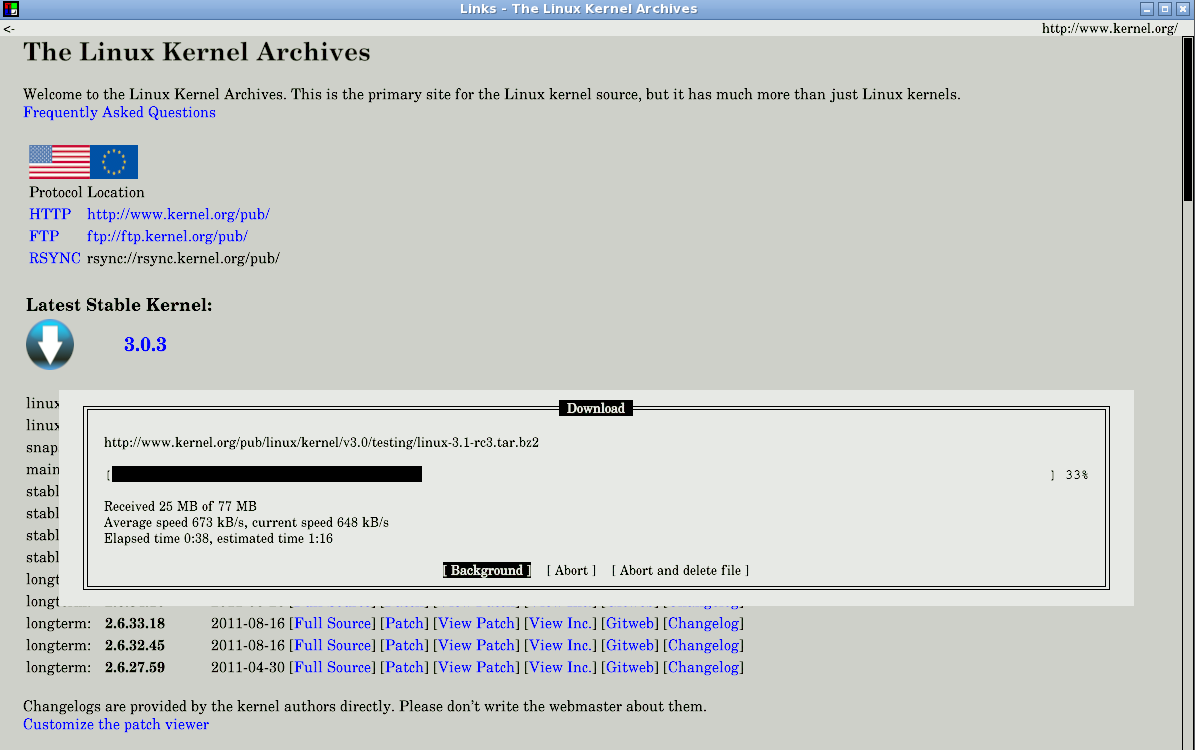
Task: Open the 3.0.3 latest stable kernel link
Action: (x=146, y=345)
